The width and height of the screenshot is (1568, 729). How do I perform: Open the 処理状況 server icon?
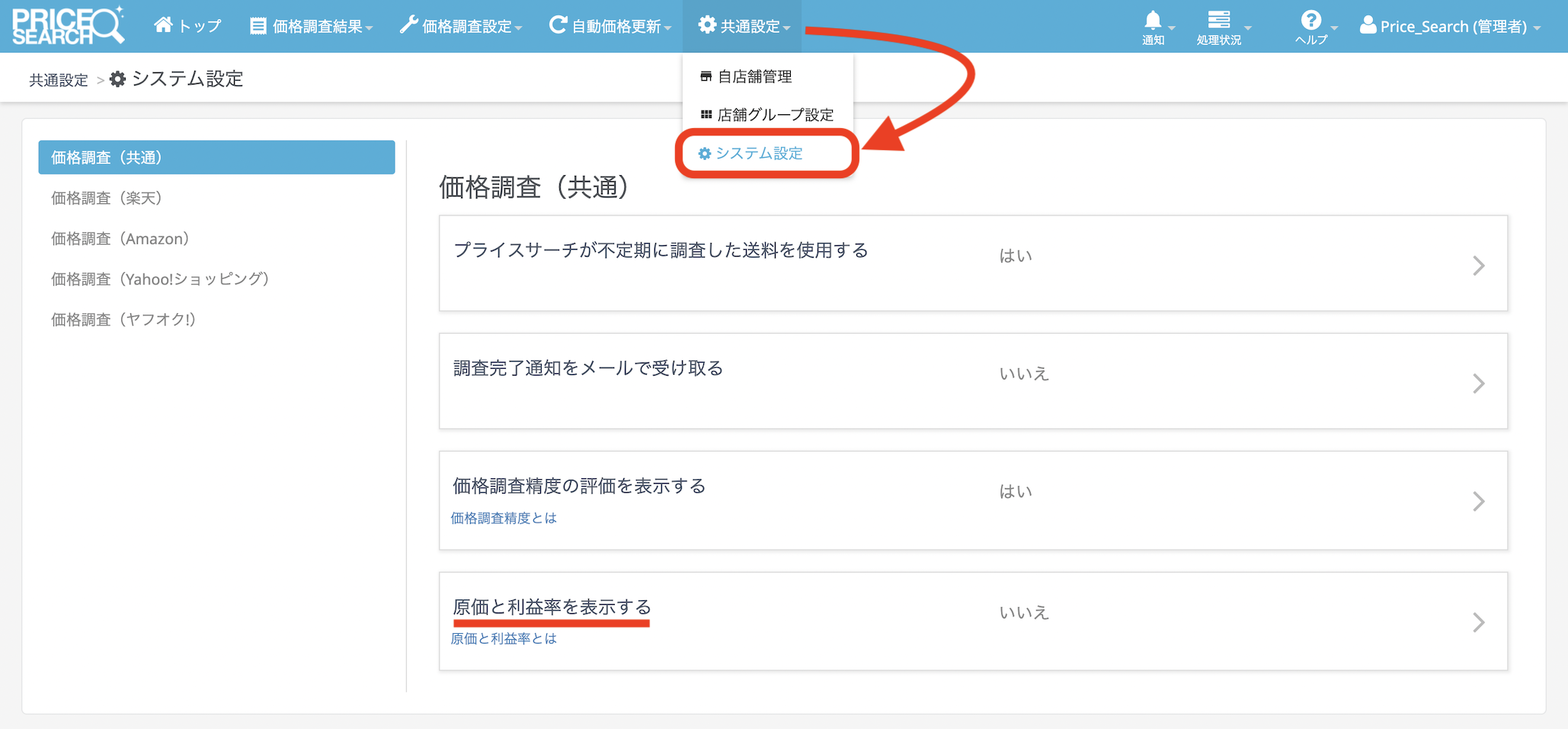[1218, 21]
